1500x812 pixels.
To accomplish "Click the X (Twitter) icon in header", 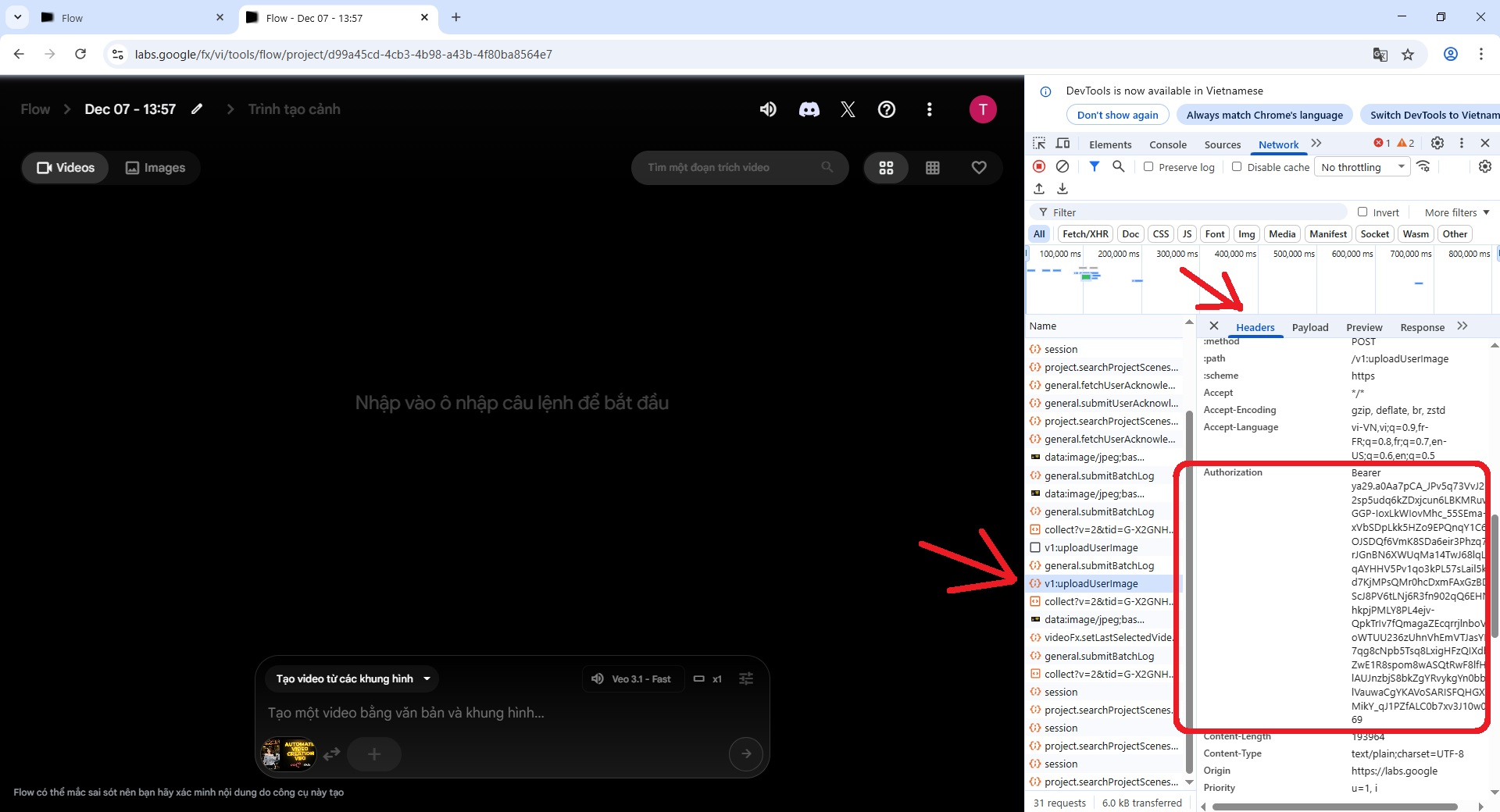I will pos(848,109).
